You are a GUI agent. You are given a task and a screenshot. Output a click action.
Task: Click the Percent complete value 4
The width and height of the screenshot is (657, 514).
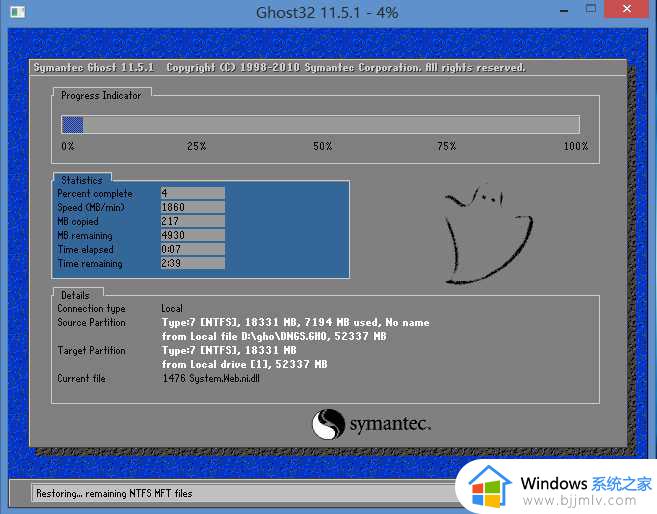coord(193,193)
